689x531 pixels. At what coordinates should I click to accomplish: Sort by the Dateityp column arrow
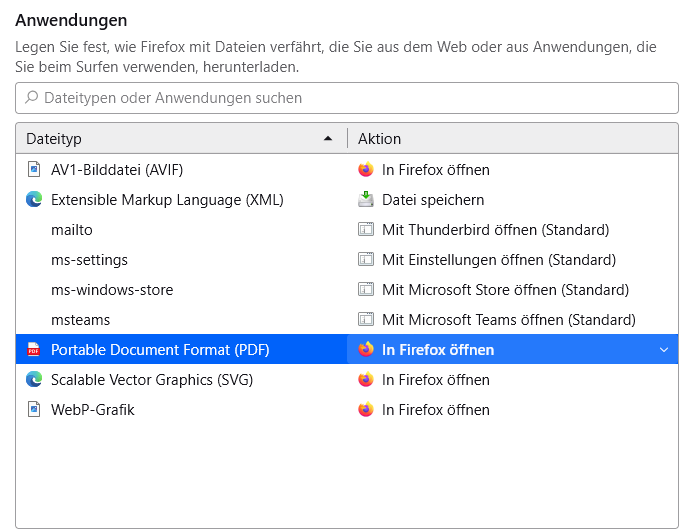[328, 139]
